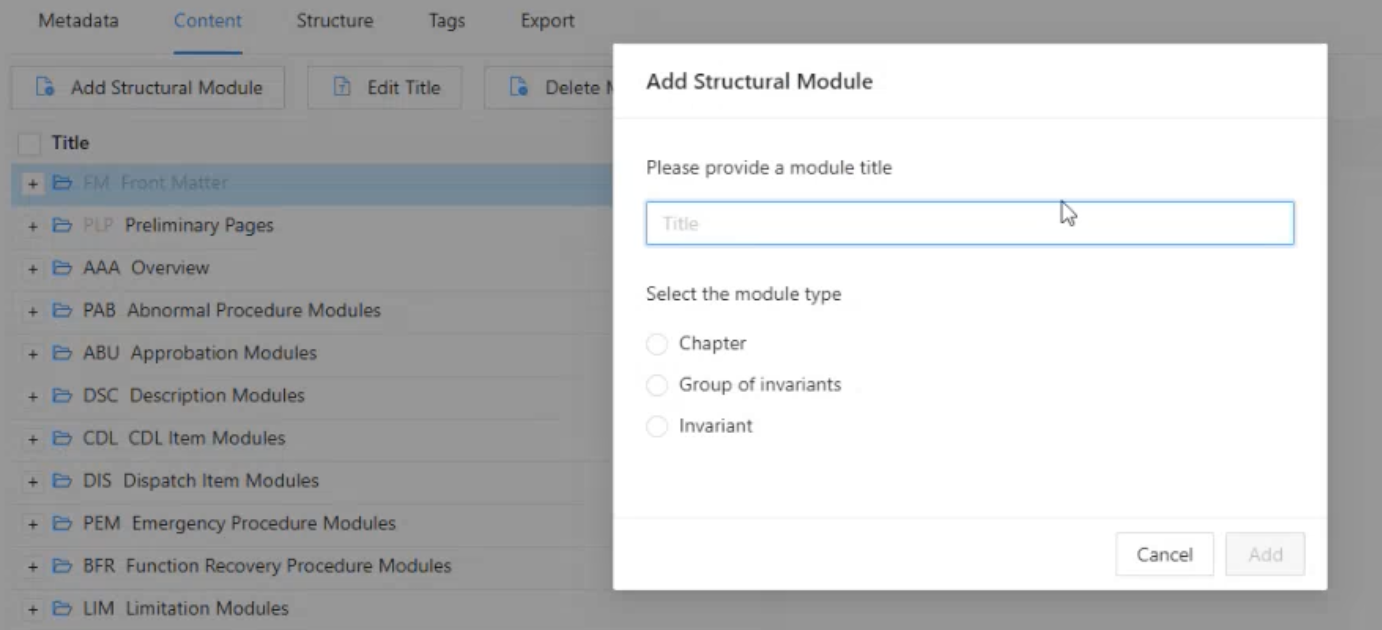Screen dimensions: 1382x630
Task: Click the Preliminary Pages folder icon
Action: pyautogui.click(x=62, y=226)
